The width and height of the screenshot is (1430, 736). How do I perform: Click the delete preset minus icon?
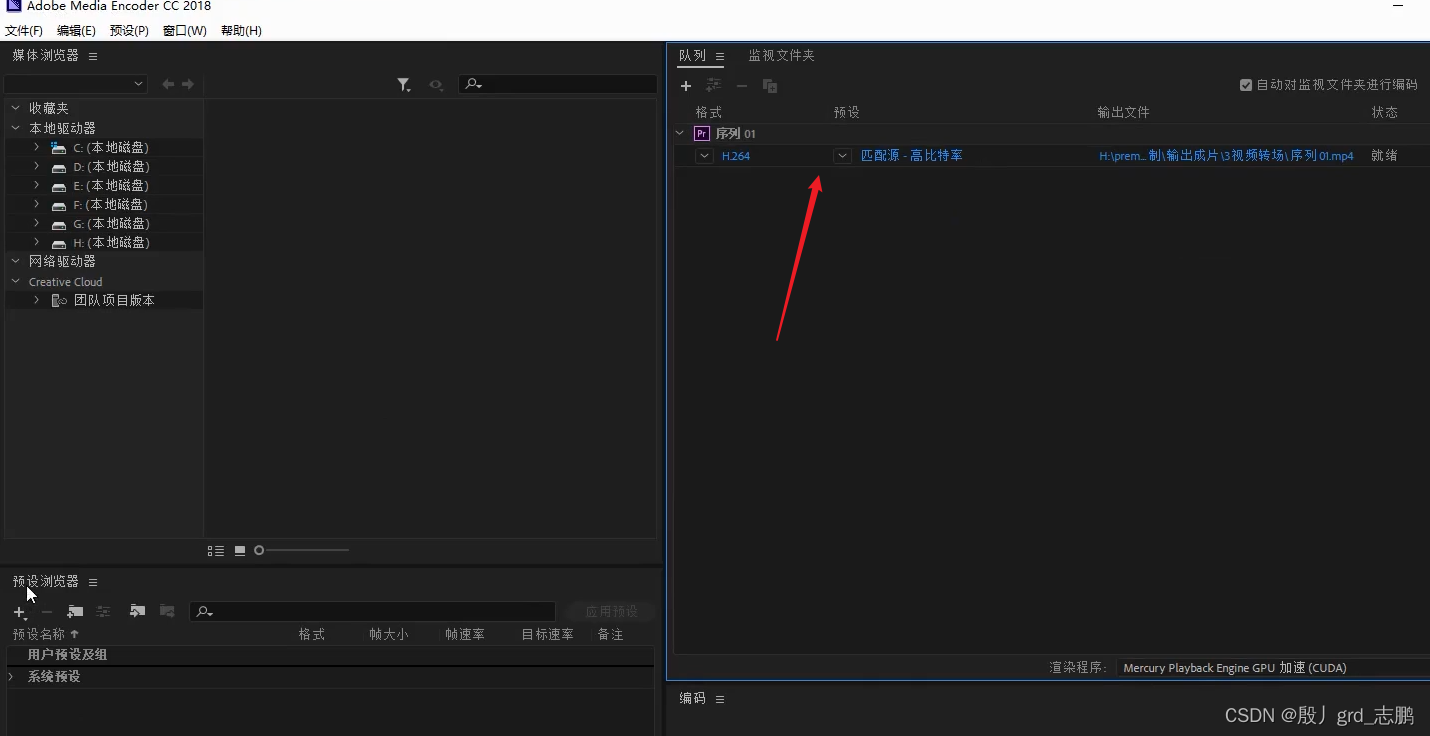pyautogui.click(x=47, y=611)
